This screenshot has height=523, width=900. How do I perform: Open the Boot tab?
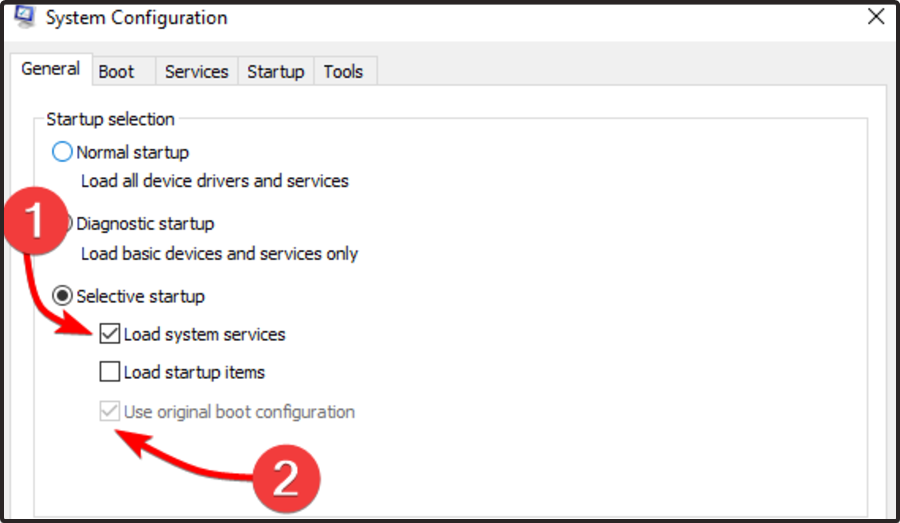coord(116,72)
